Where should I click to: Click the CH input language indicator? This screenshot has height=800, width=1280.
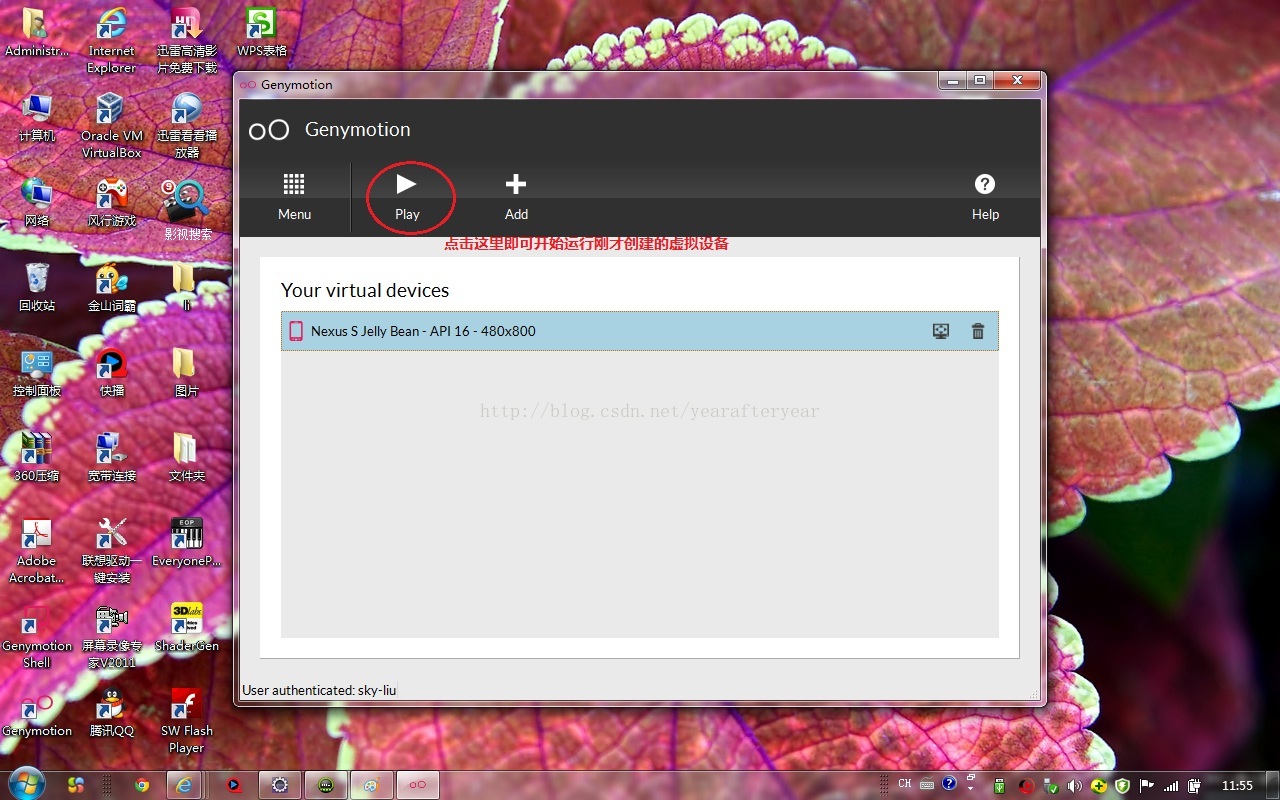tap(905, 784)
